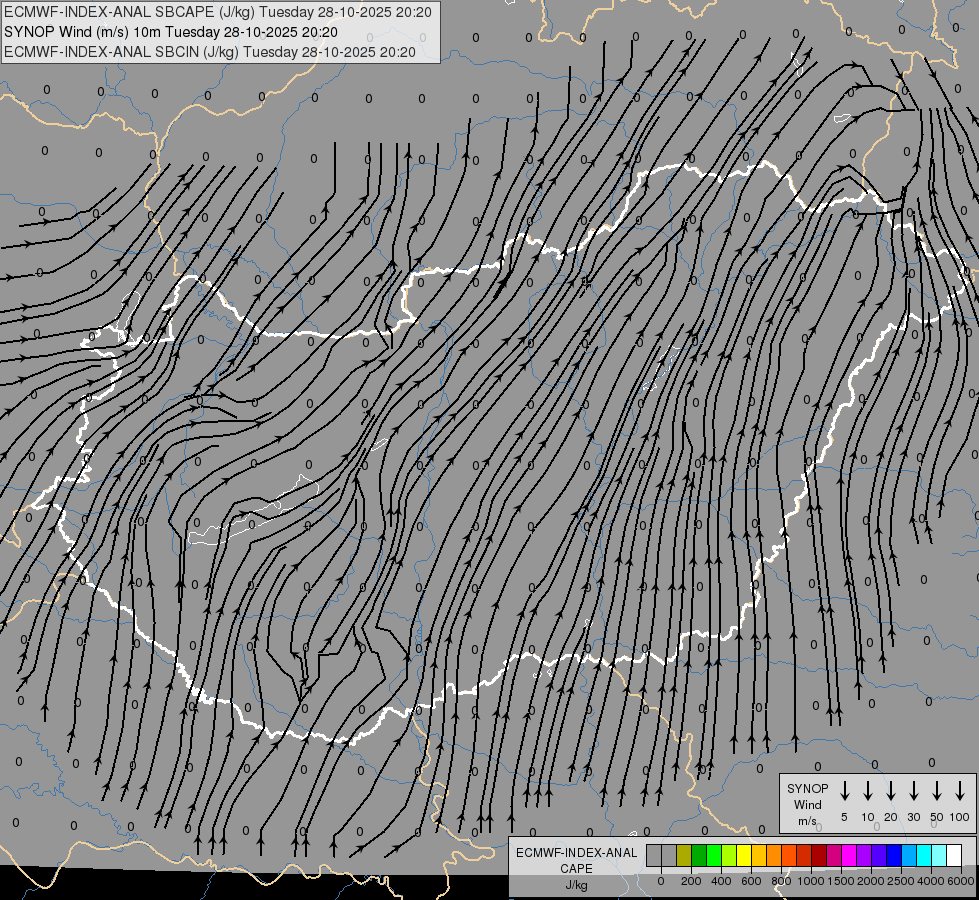Select the bright magenta CAPE swatch
Image resolution: width=979 pixels, height=900 pixels.
849,855
